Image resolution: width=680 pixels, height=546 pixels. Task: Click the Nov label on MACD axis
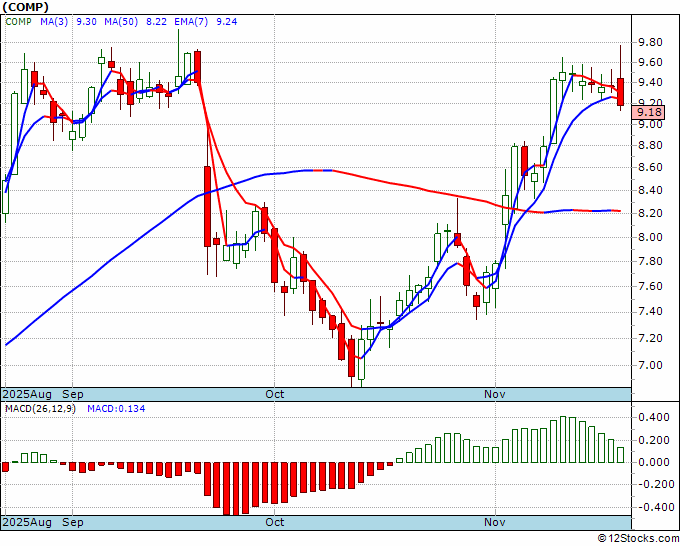(x=495, y=522)
